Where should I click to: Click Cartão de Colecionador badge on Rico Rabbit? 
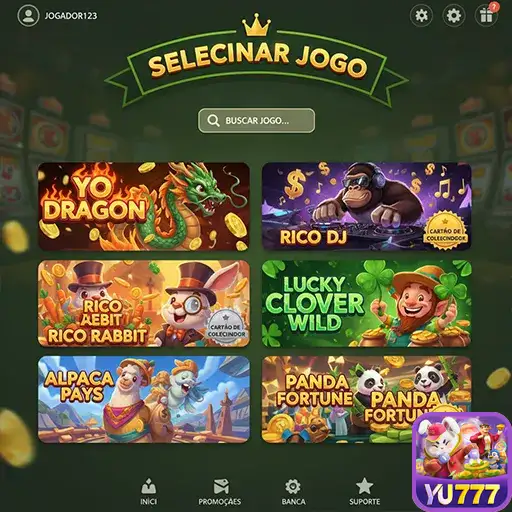tap(226, 327)
